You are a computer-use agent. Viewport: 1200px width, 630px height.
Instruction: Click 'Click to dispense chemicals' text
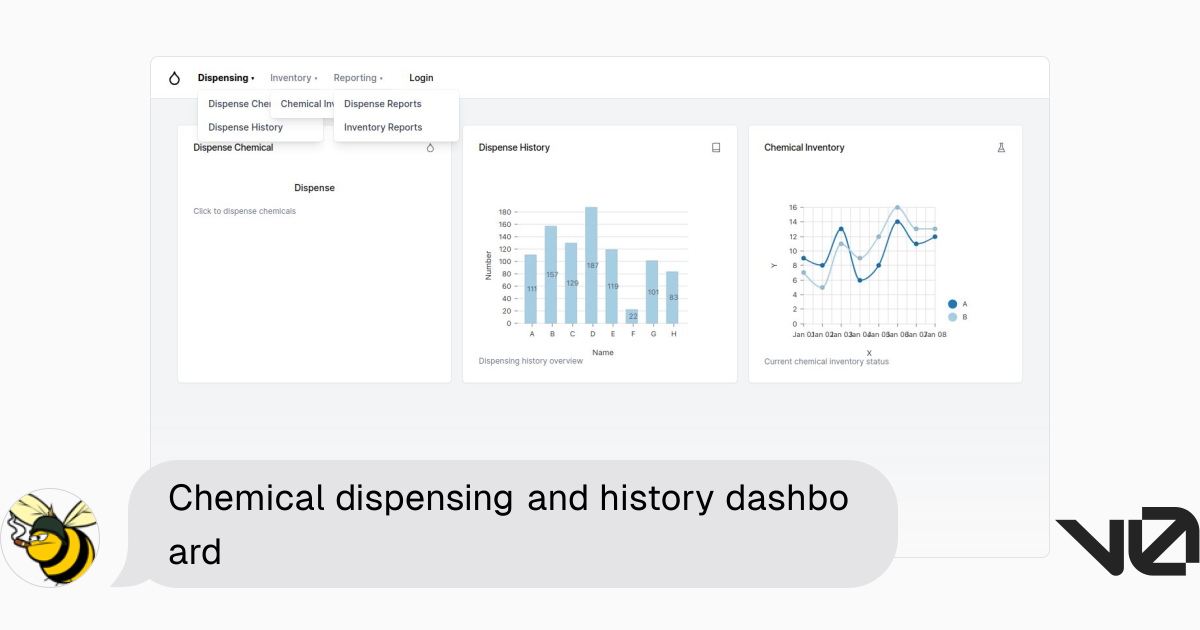(x=244, y=211)
